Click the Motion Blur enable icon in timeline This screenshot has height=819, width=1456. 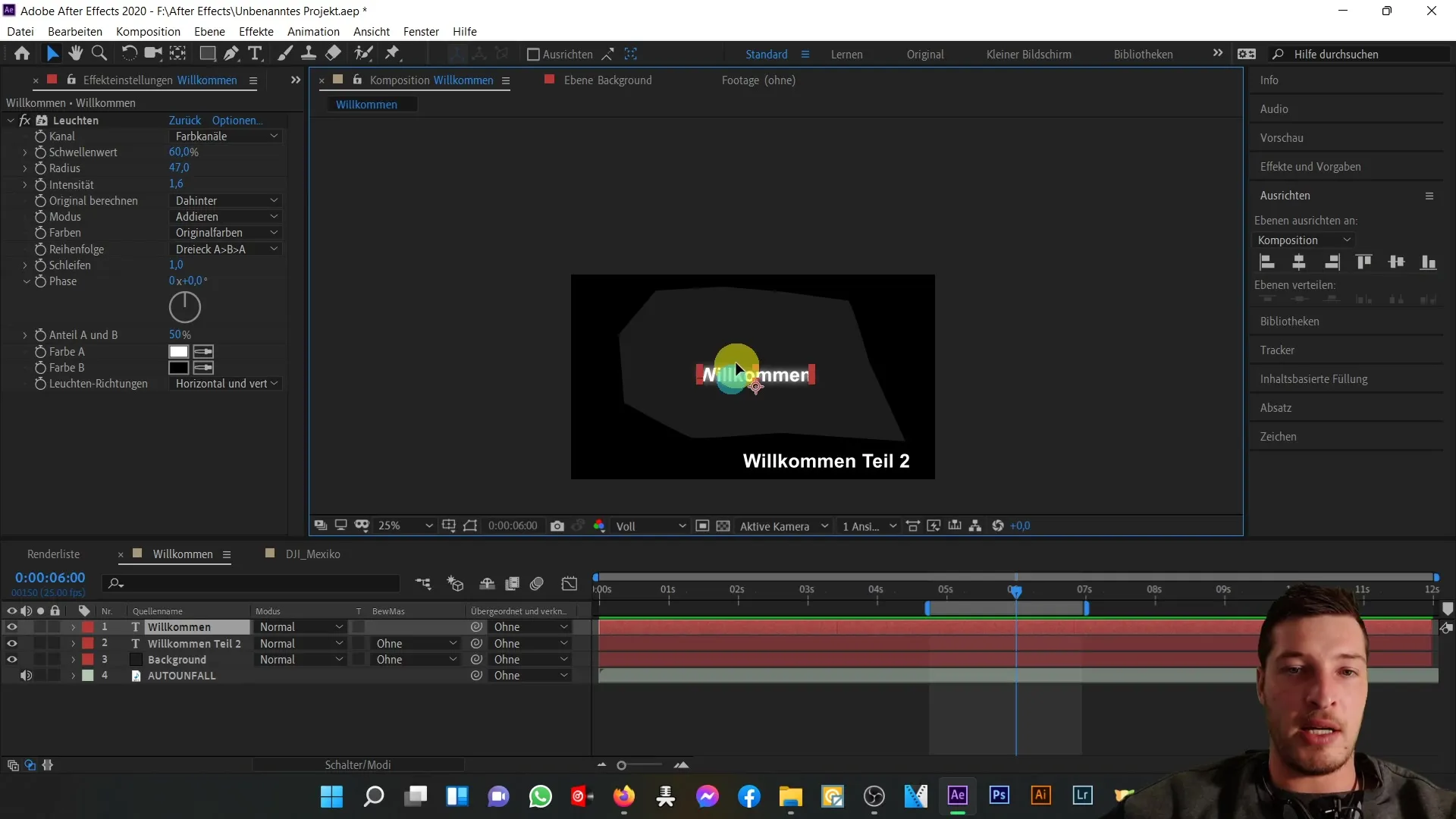coord(537,583)
